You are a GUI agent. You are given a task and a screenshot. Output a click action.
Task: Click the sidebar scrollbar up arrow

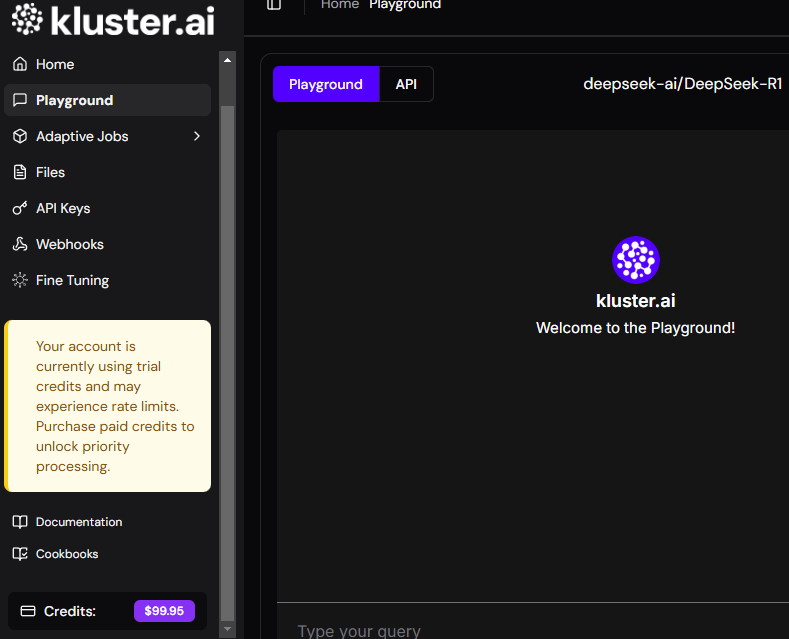point(227,60)
